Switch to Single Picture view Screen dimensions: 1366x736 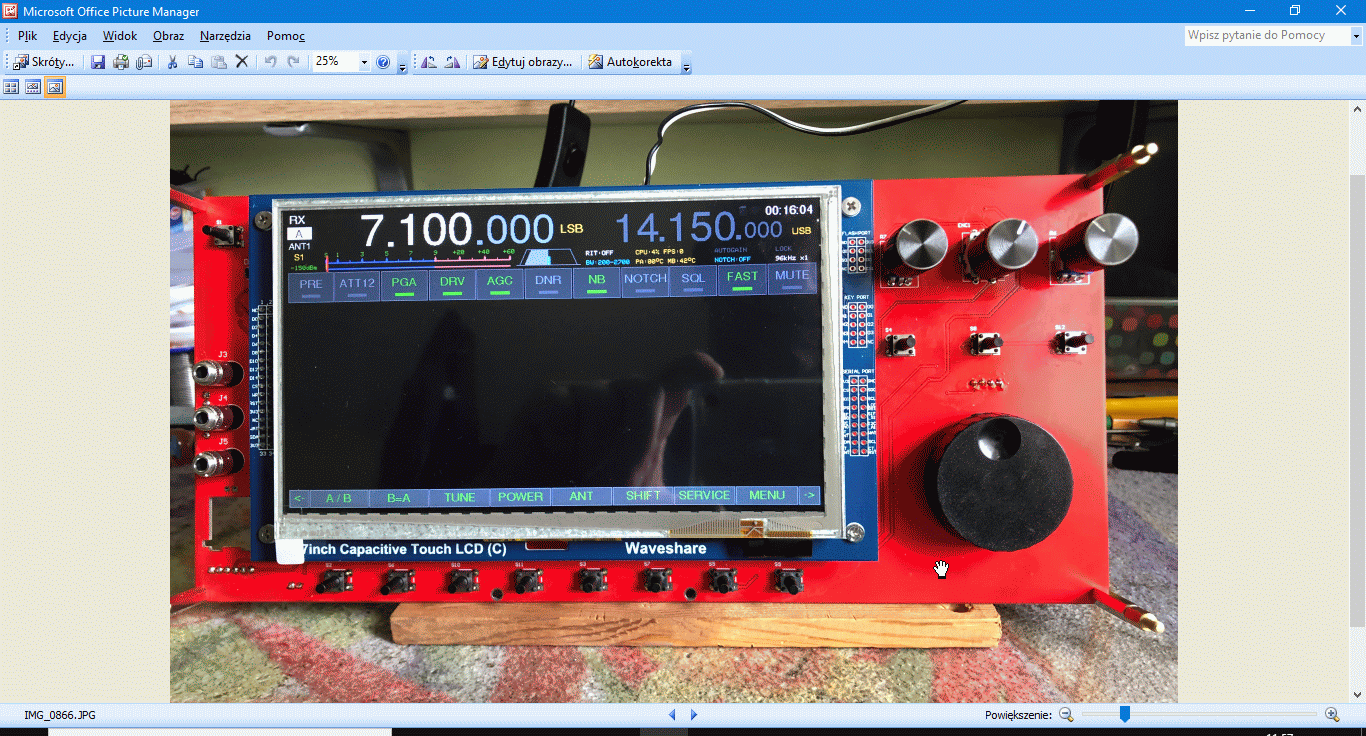[x=54, y=87]
